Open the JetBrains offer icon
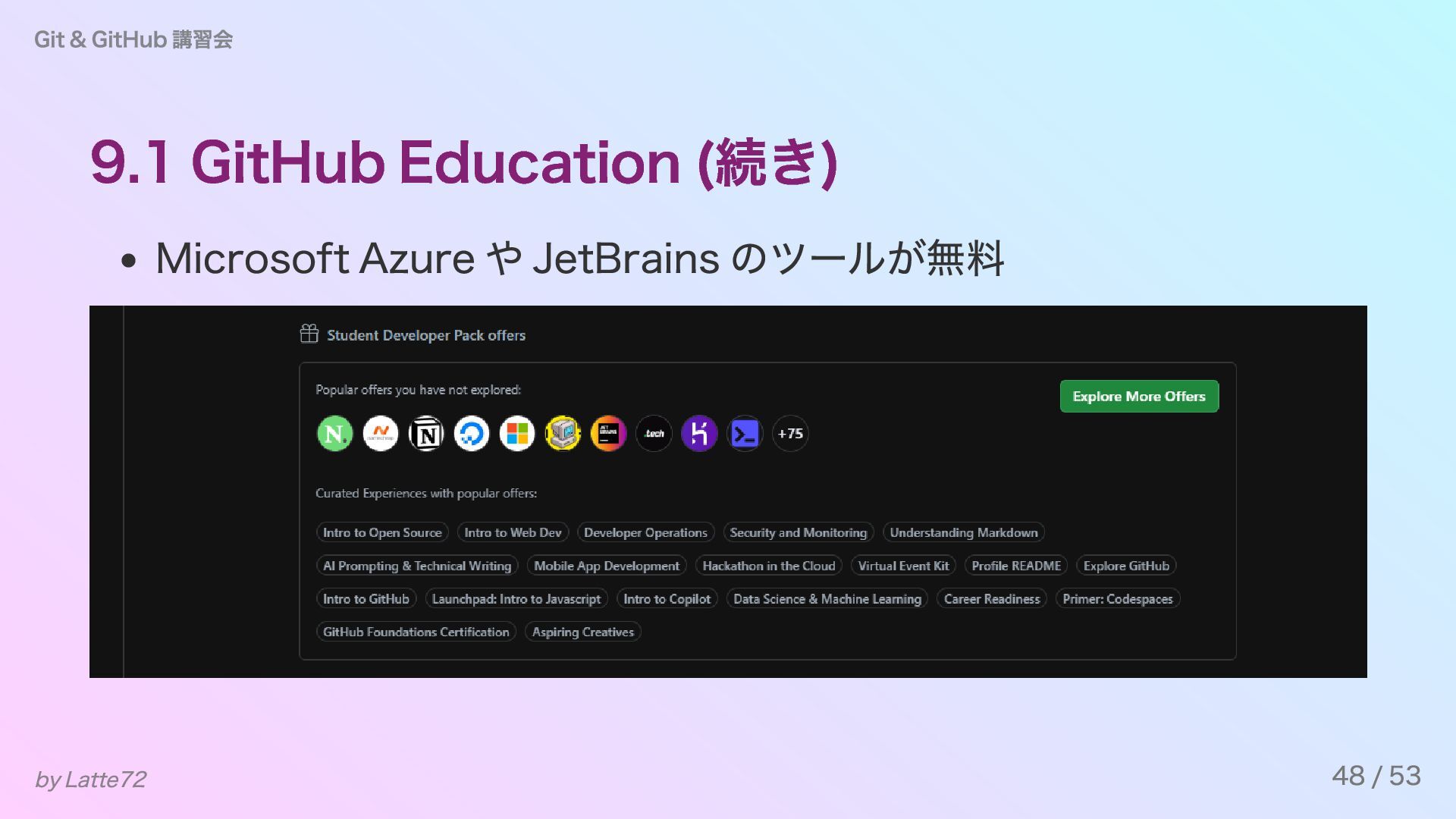Screen dimensions: 1456x819 click(x=608, y=434)
